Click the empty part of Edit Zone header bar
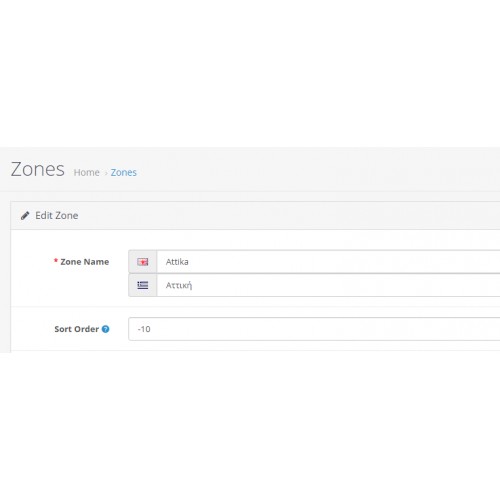Screen dimensions: 500x500 click(x=287, y=216)
